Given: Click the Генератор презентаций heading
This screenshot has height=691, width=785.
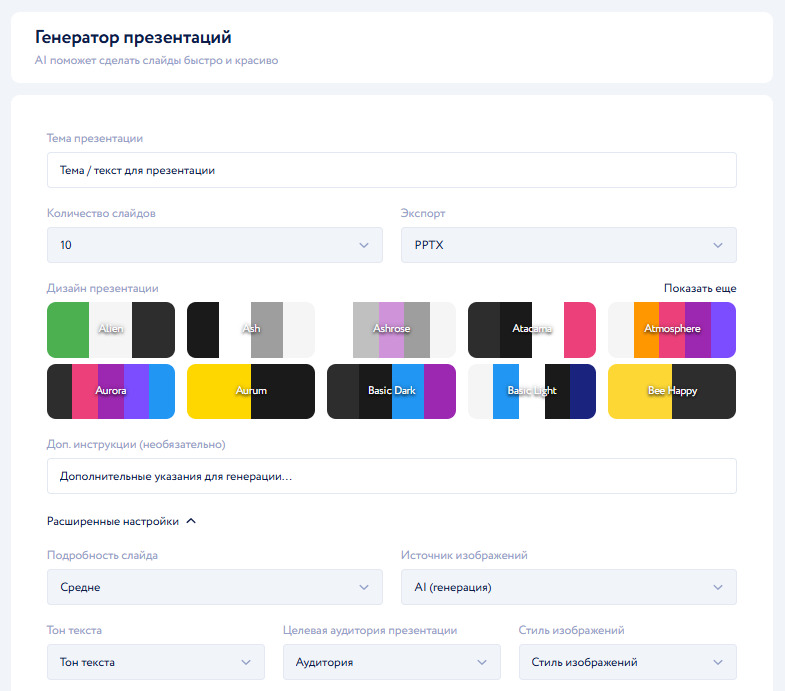Looking at the screenshot, I should (133, 38).
